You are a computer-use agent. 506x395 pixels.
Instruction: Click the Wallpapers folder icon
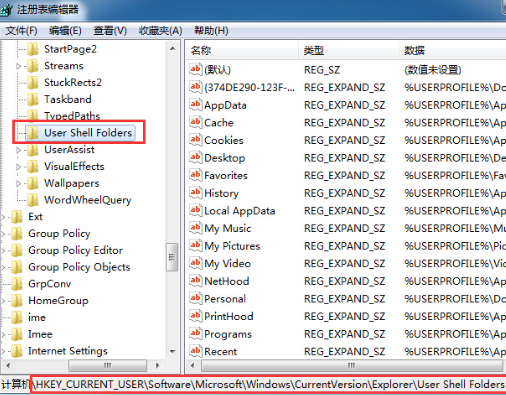click(33, 183)
